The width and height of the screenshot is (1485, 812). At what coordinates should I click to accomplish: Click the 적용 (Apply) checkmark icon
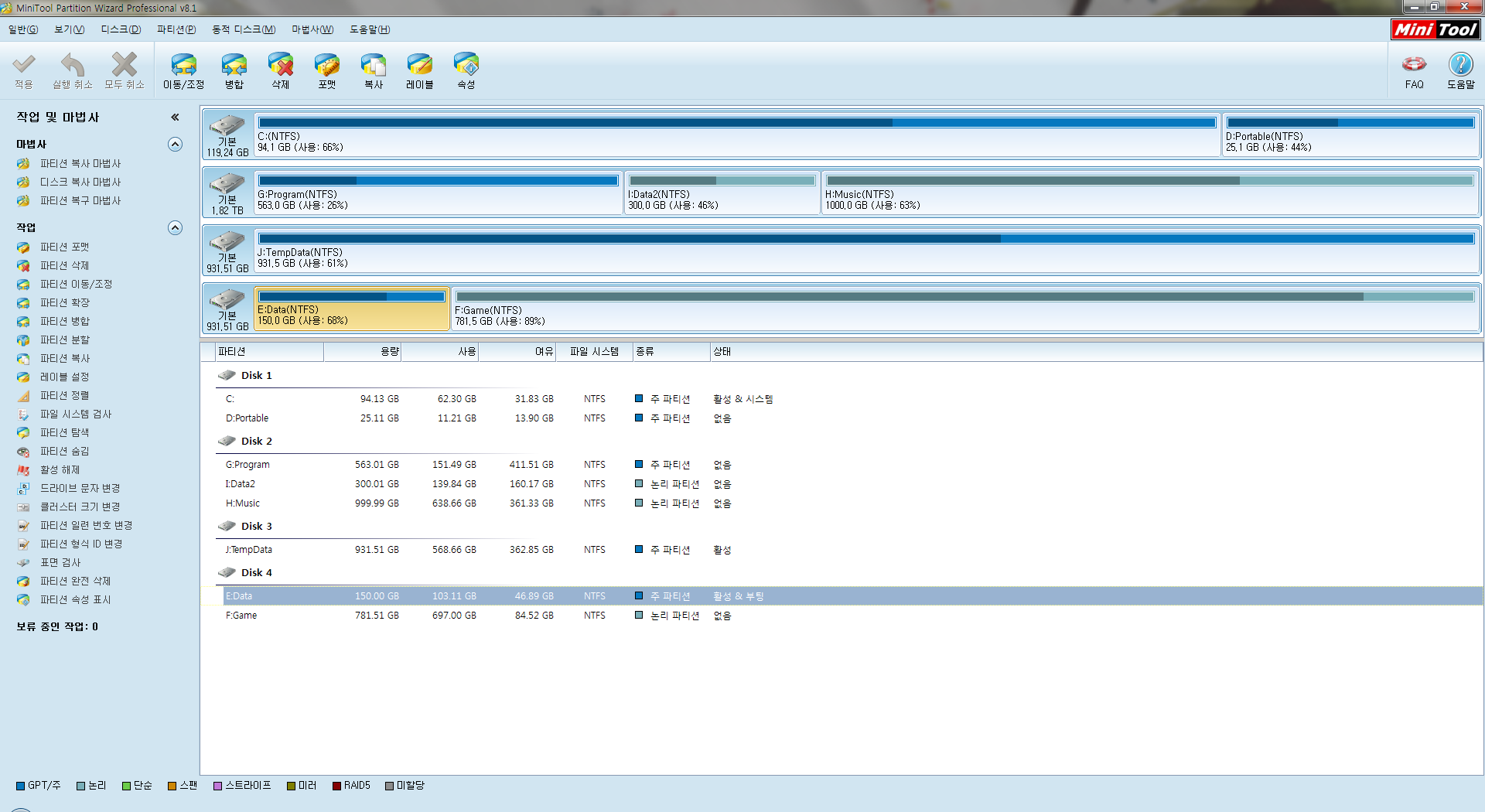coord(24,64)
